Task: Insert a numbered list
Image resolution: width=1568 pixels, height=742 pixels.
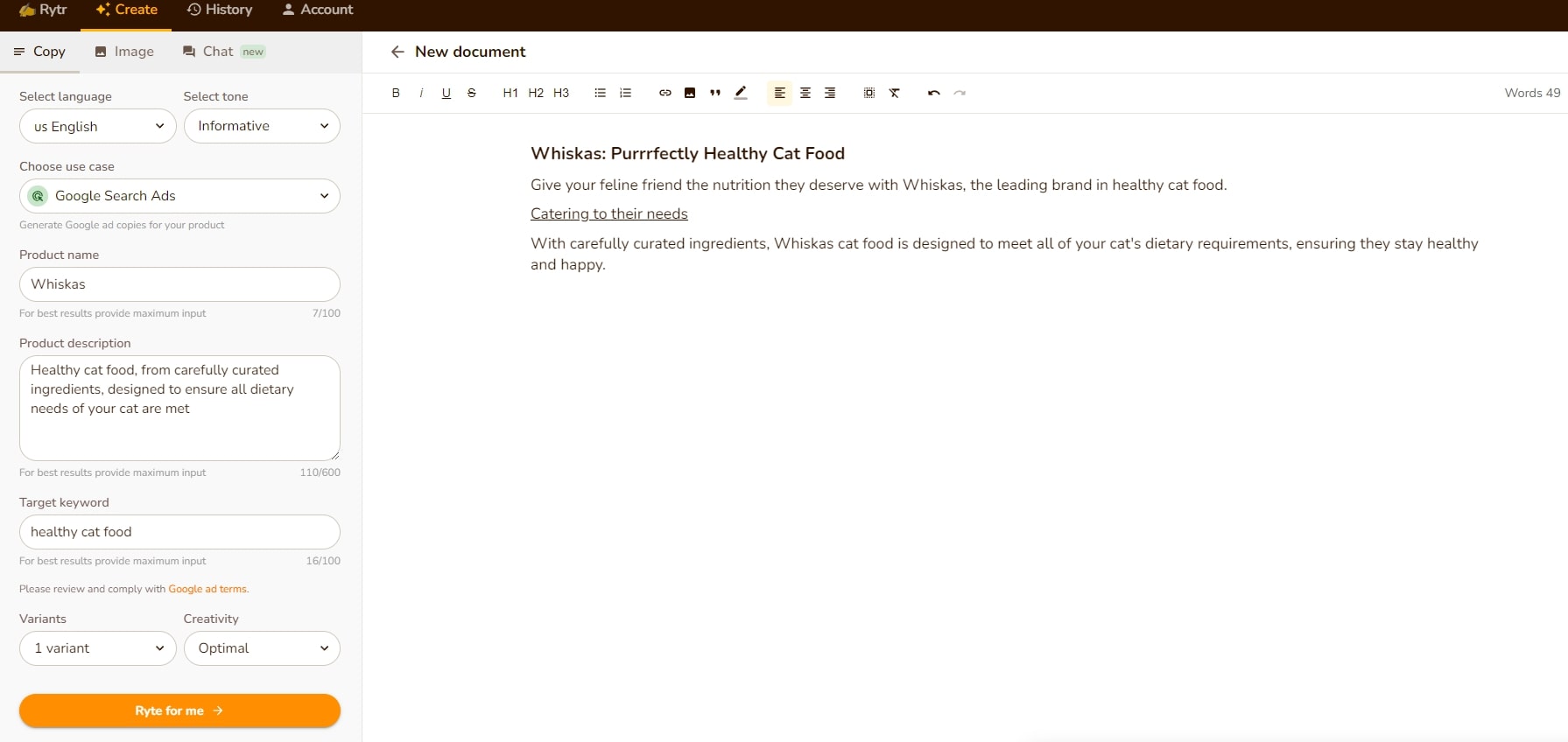Action: (626, 93)
